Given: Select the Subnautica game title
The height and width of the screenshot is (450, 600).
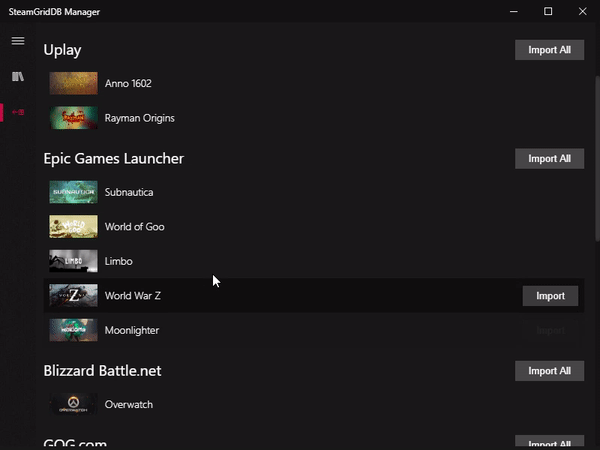Looking at the screenshot, I should tap(129, 192).
